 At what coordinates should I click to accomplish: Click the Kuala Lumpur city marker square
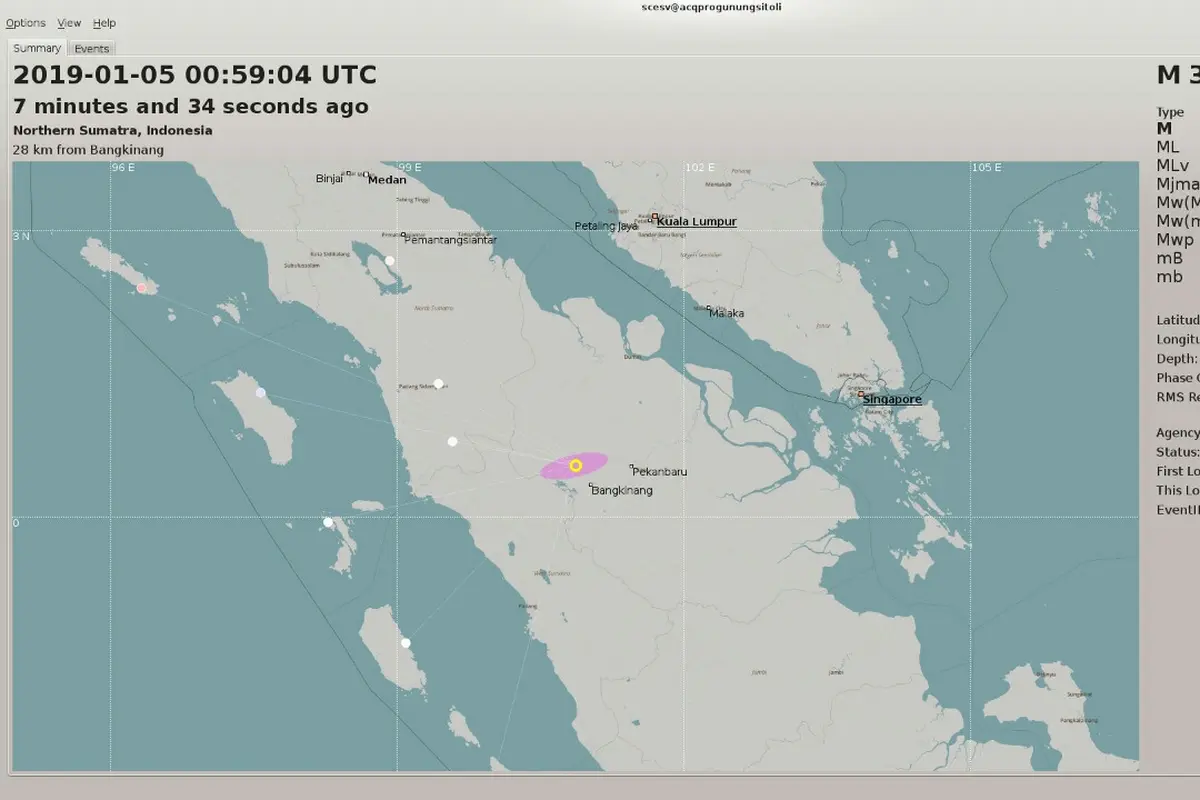pyautogui.click(x=655, y=216)
